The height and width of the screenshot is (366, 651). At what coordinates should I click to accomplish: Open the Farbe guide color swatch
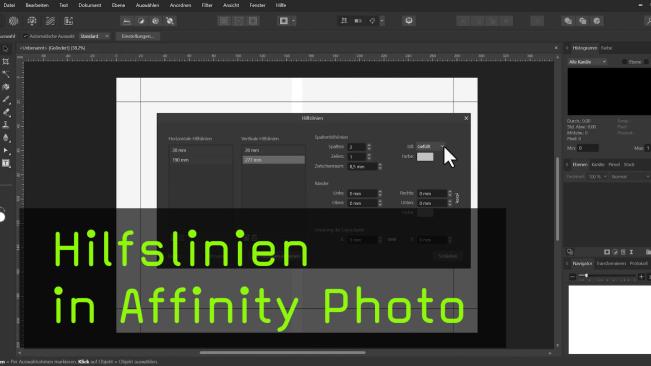[x=425, y=157]
